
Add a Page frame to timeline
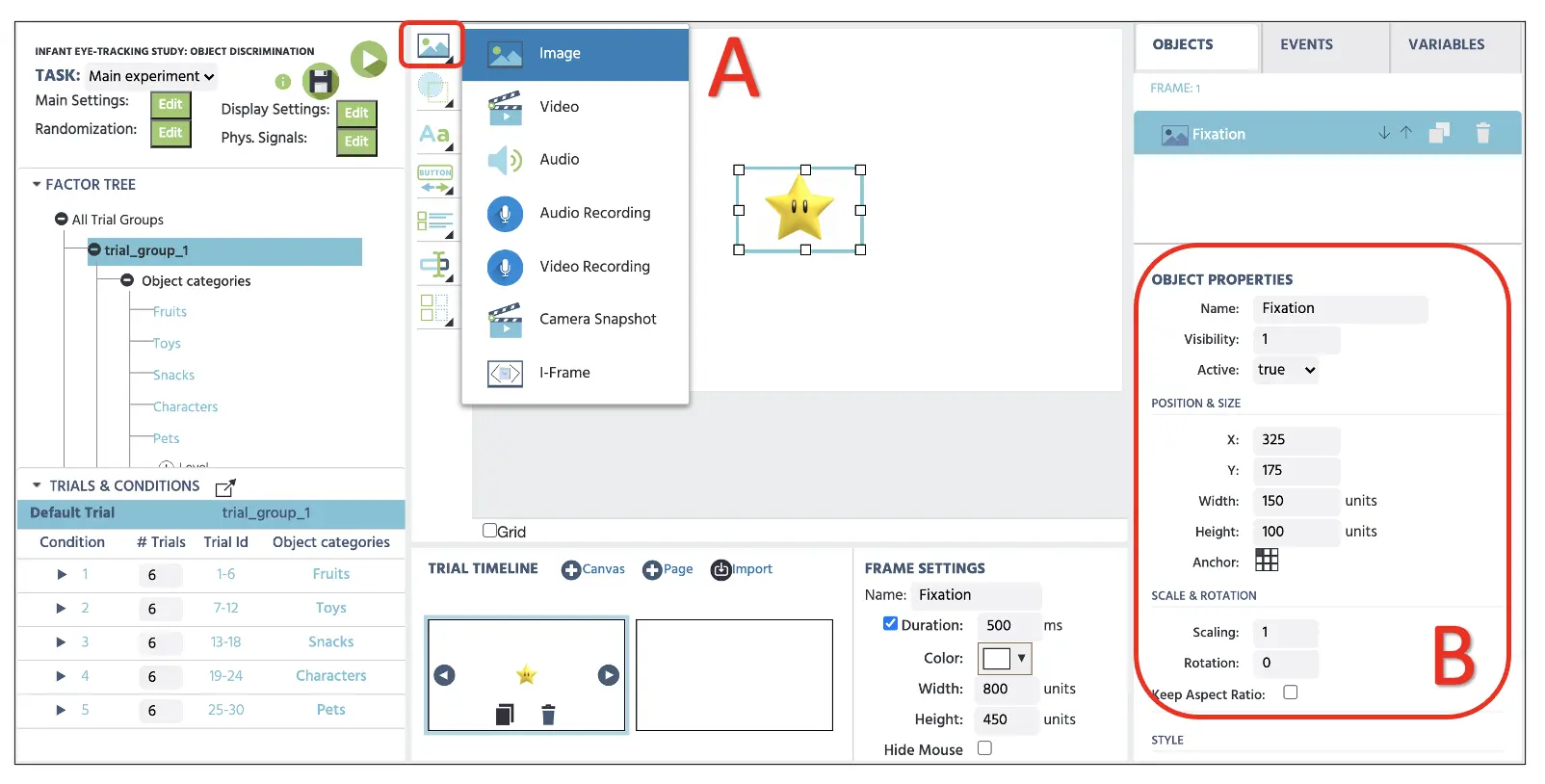(x=668, y=569)
